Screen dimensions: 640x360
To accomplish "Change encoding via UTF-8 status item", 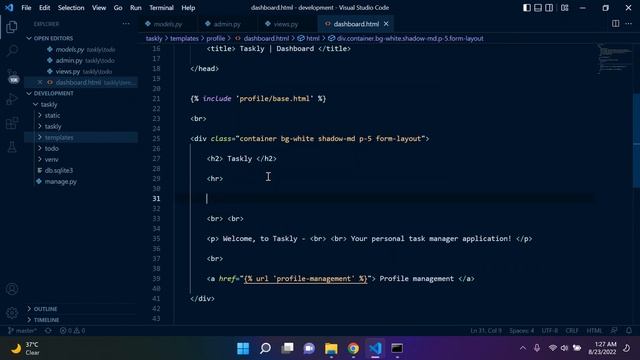I will pos(550,331).
